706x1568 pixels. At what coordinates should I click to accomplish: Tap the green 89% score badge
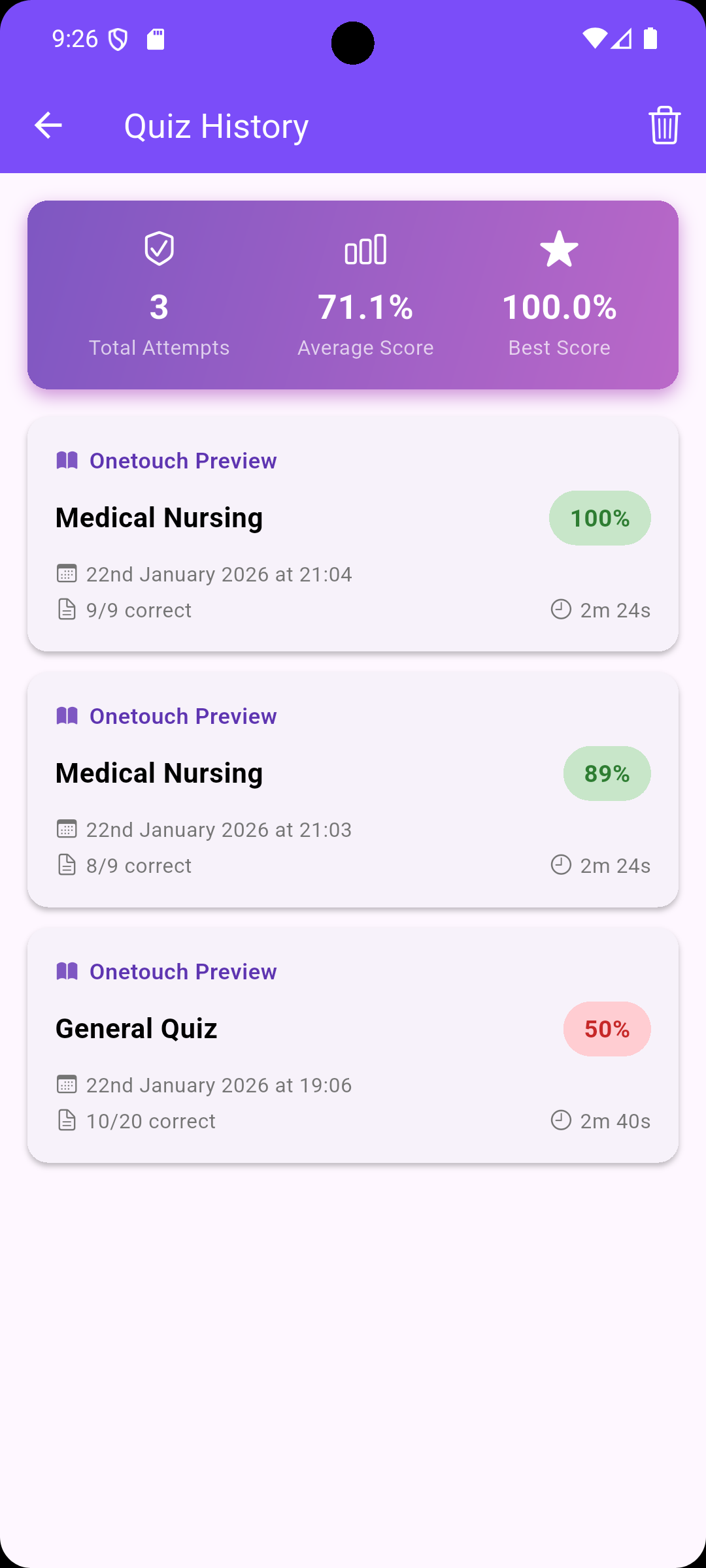pyautogui.click(x=607, y=774)
